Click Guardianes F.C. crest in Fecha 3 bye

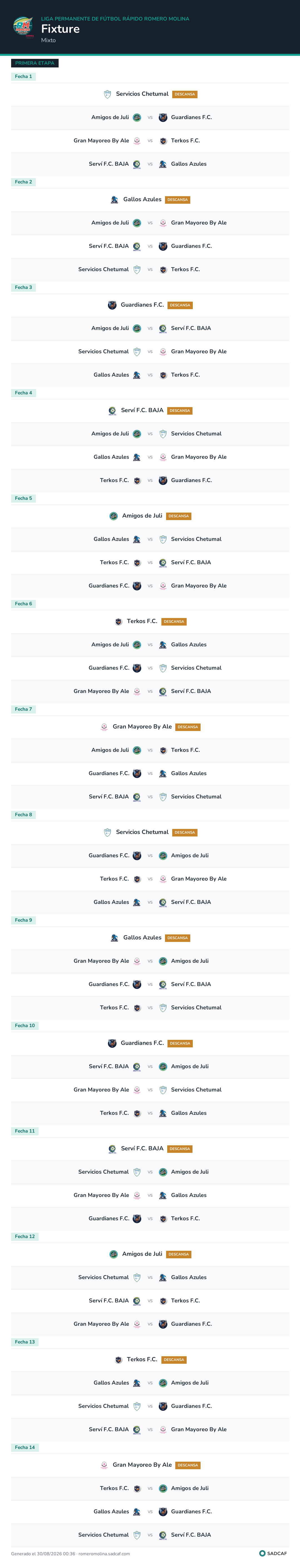pyautogui.click(x=112, y=305)
